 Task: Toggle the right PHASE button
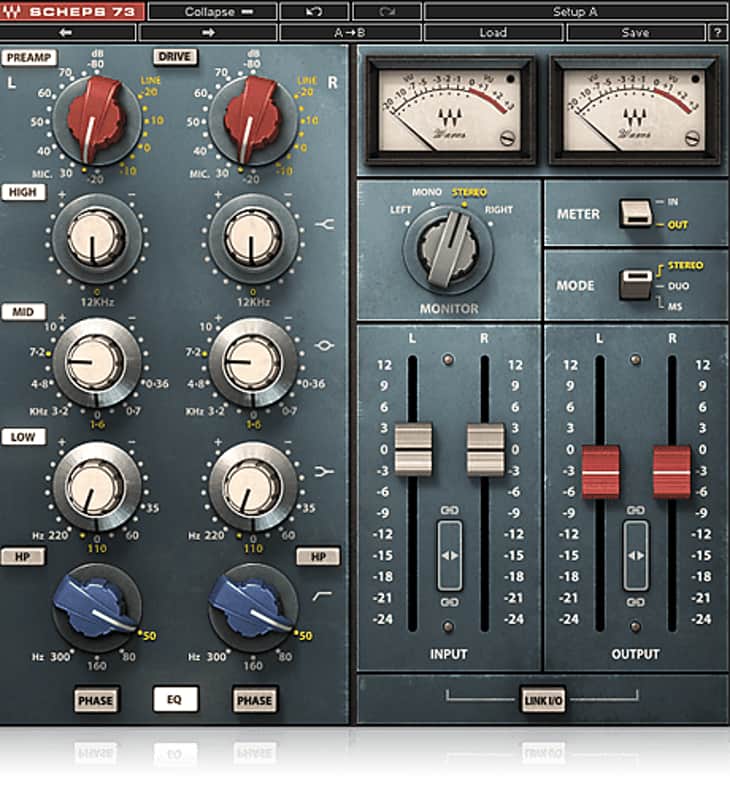point(255,700)
